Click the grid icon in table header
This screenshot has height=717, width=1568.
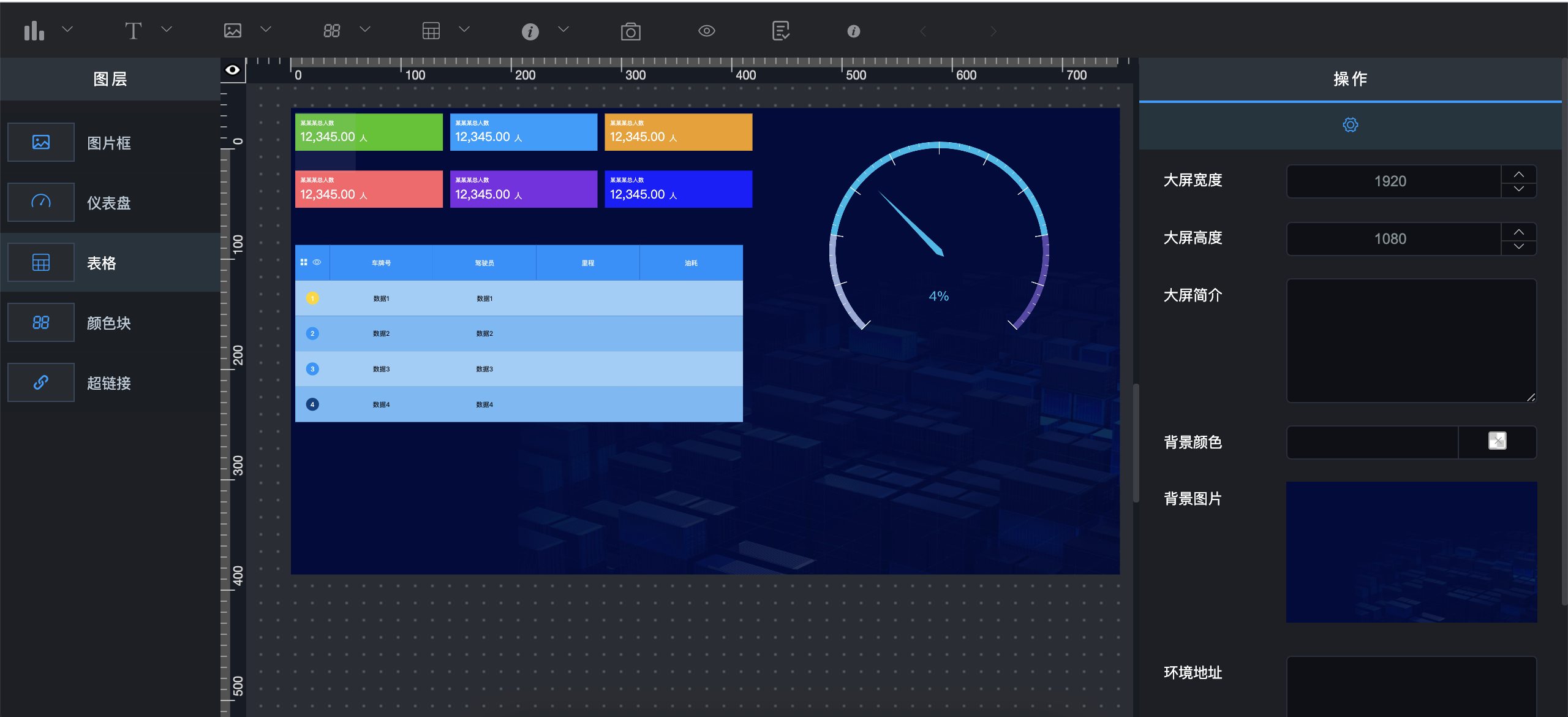pyautogui.click(x=304, y=262)
